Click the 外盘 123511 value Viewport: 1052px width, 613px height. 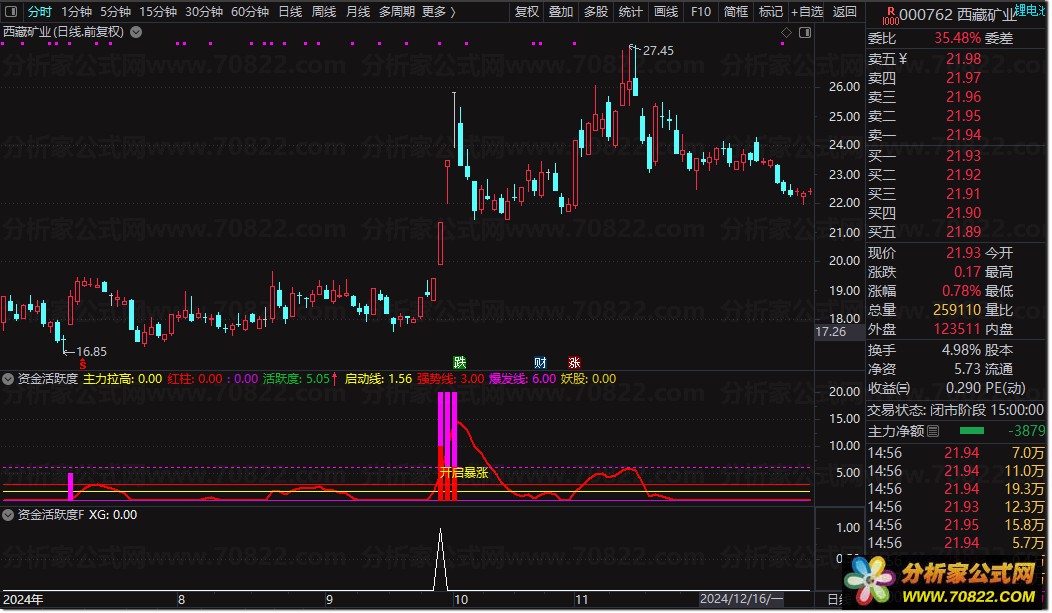click(x=957, y=329)
